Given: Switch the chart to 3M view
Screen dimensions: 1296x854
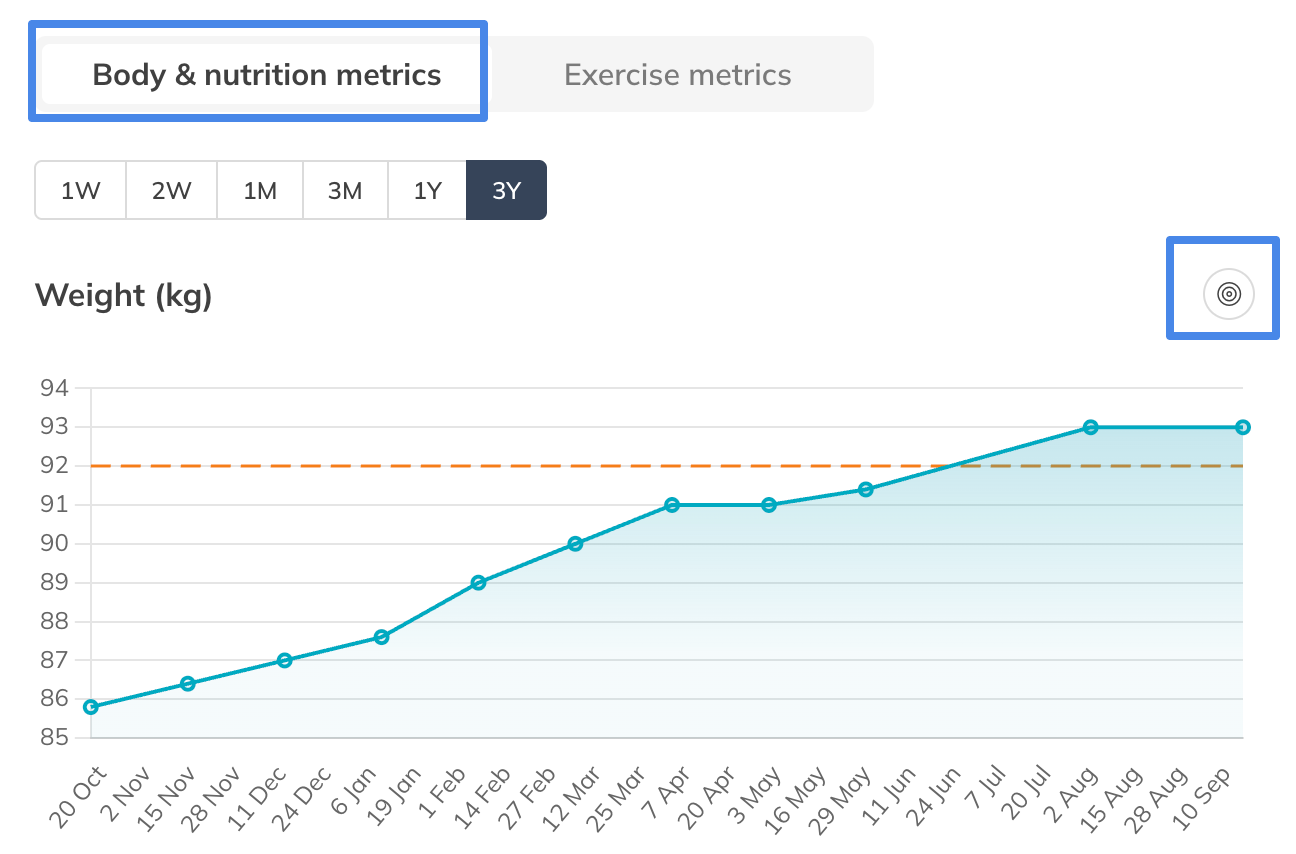Looking at the screenshot, I should click(345, 190).
